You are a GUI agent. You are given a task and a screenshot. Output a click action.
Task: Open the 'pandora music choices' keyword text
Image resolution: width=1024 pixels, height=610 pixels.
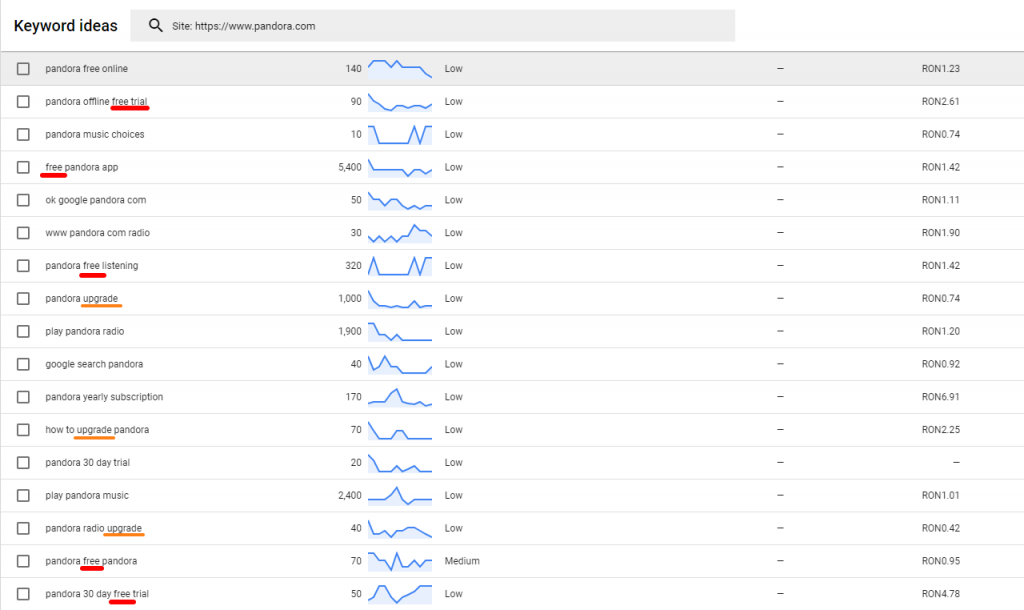(x=94, y=135)
